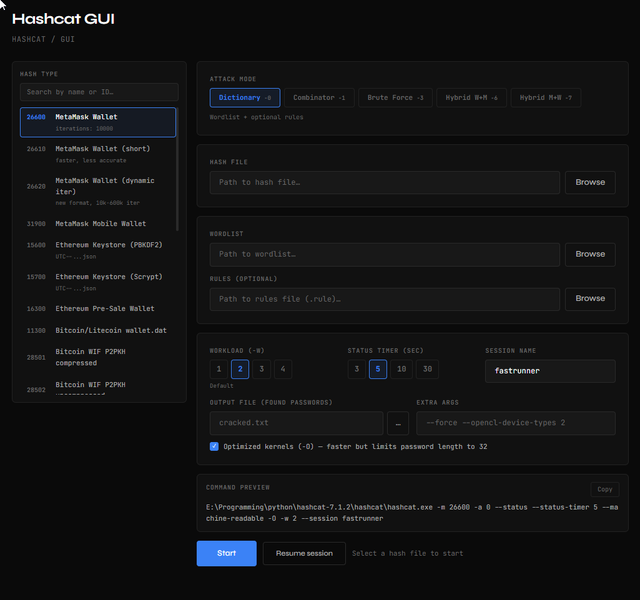Viewport: 640px width, 600px height.
Task: Click Resume session button
Action: point(304,553)
